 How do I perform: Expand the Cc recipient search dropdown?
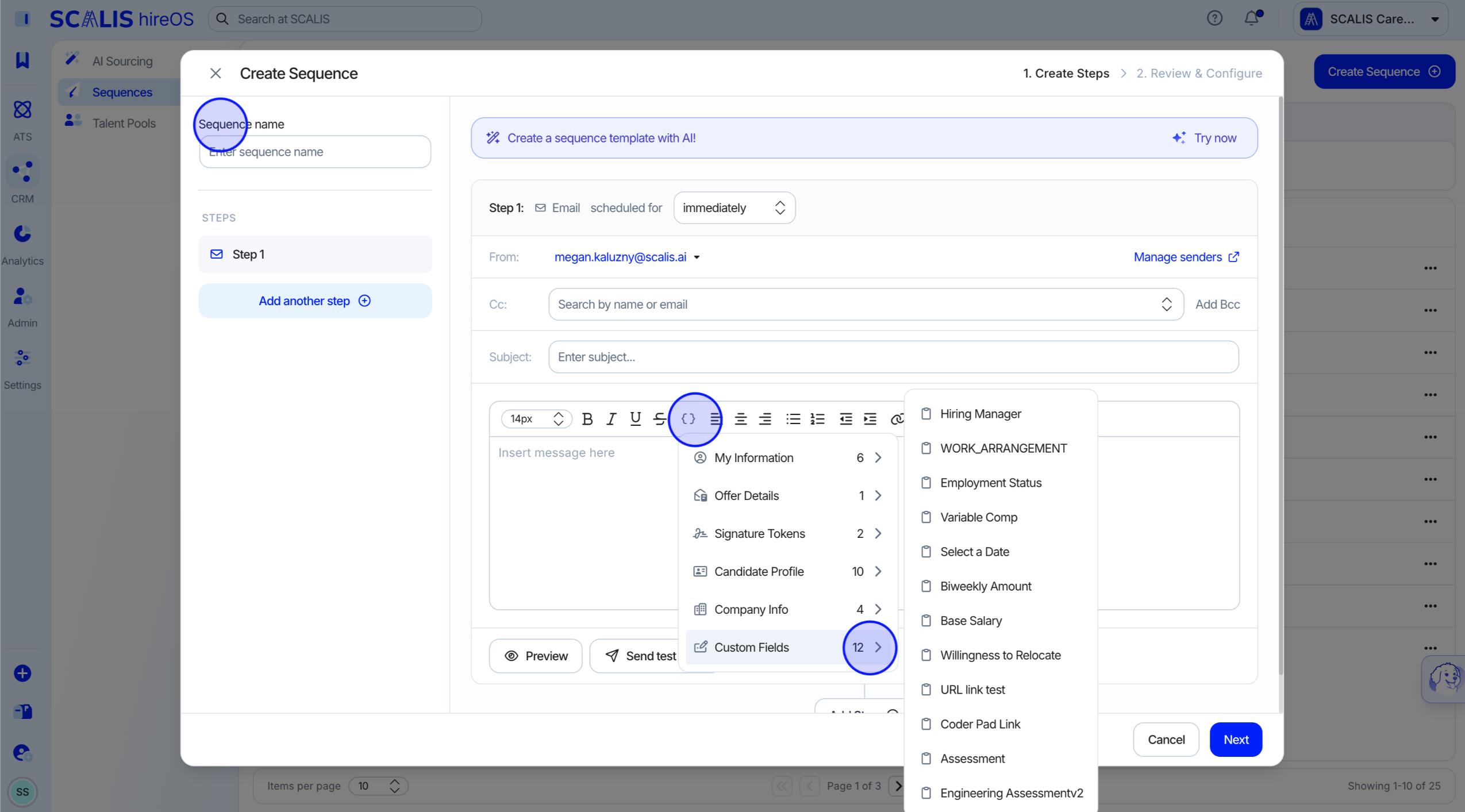tap(1166, 305)
